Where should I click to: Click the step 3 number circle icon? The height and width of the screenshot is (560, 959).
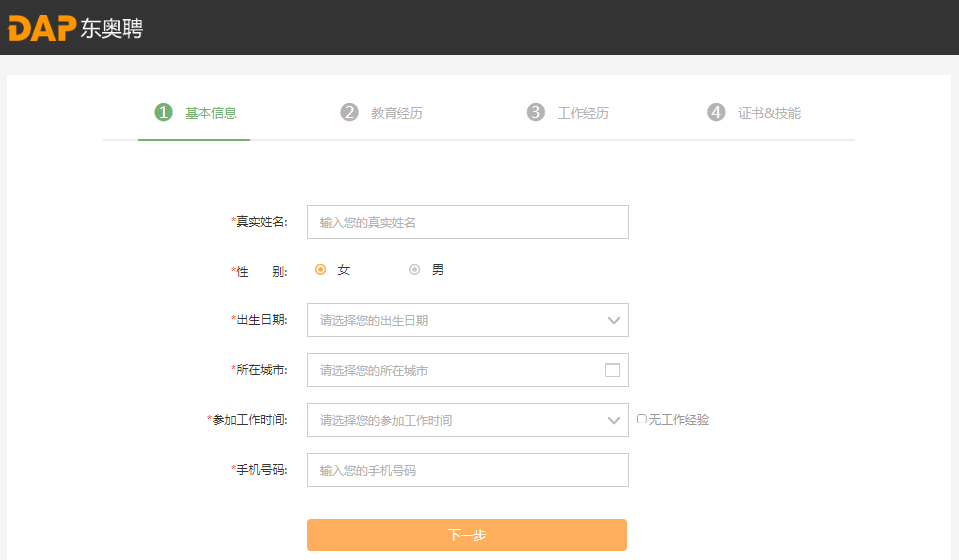pyautogui.click(x=536, y=112)
